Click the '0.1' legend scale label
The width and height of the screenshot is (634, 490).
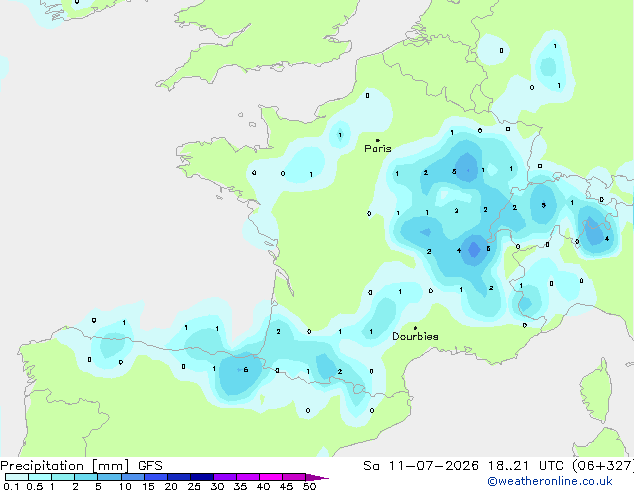(11, 486)
